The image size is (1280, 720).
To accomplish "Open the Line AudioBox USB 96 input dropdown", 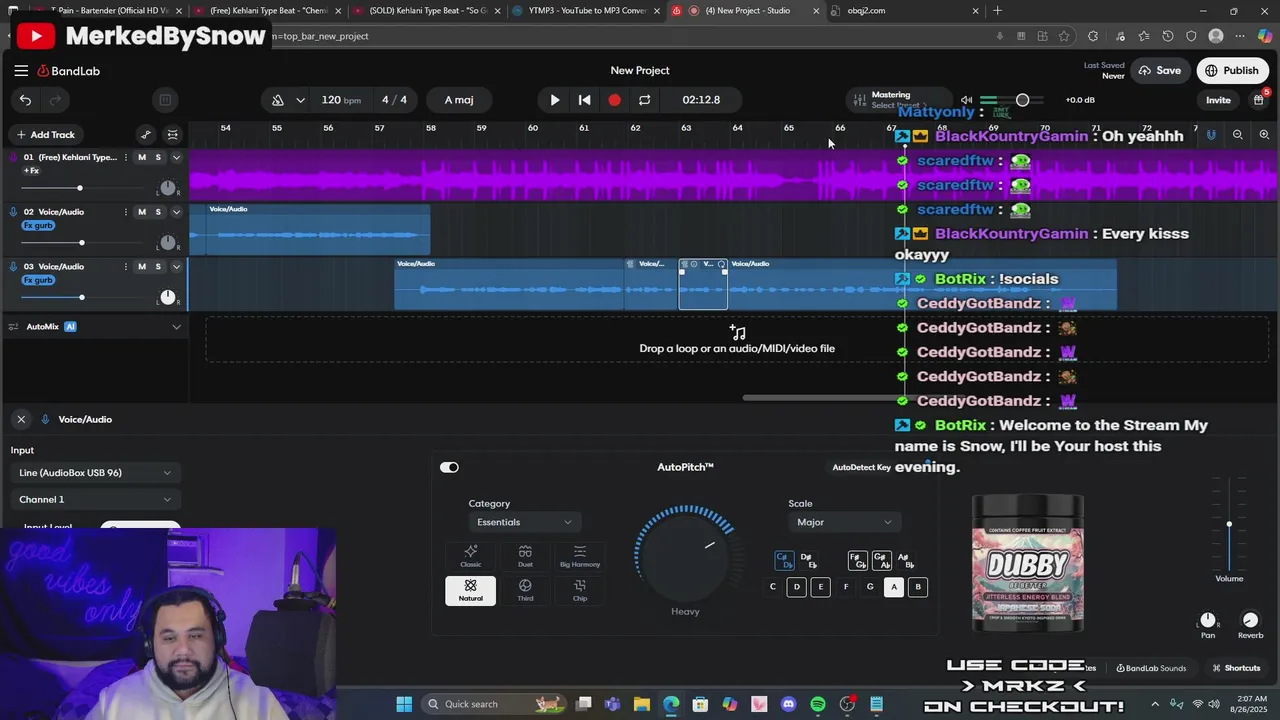I will tap(95, 473).
